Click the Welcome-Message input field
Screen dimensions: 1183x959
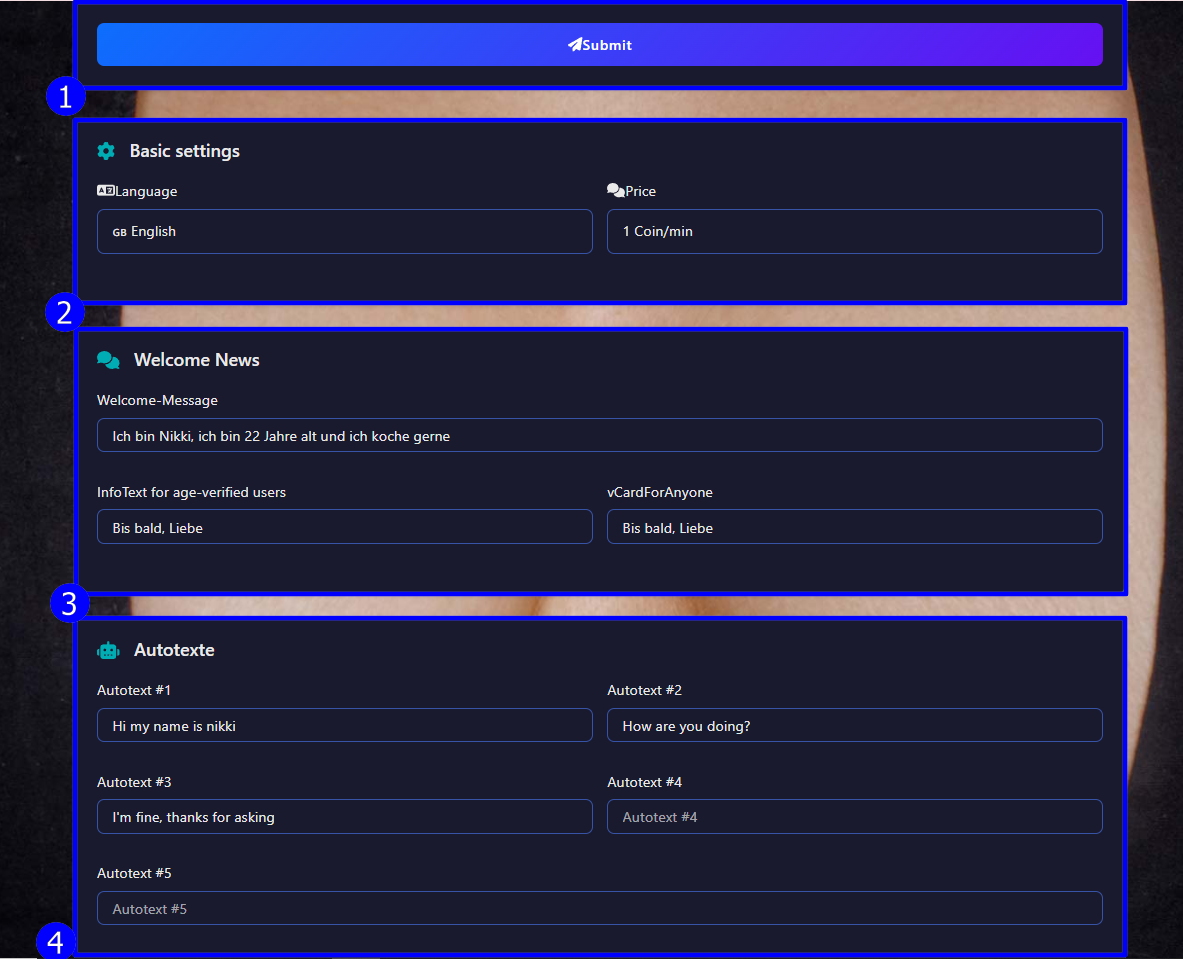pos(599,435)
